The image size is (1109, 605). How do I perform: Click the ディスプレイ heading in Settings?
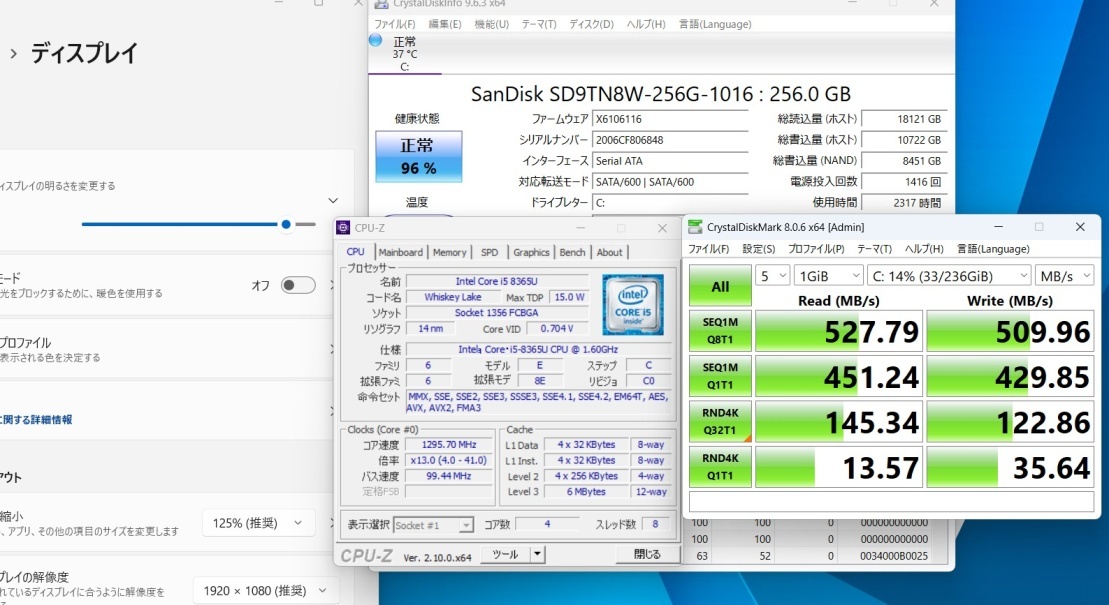[84, 53]
